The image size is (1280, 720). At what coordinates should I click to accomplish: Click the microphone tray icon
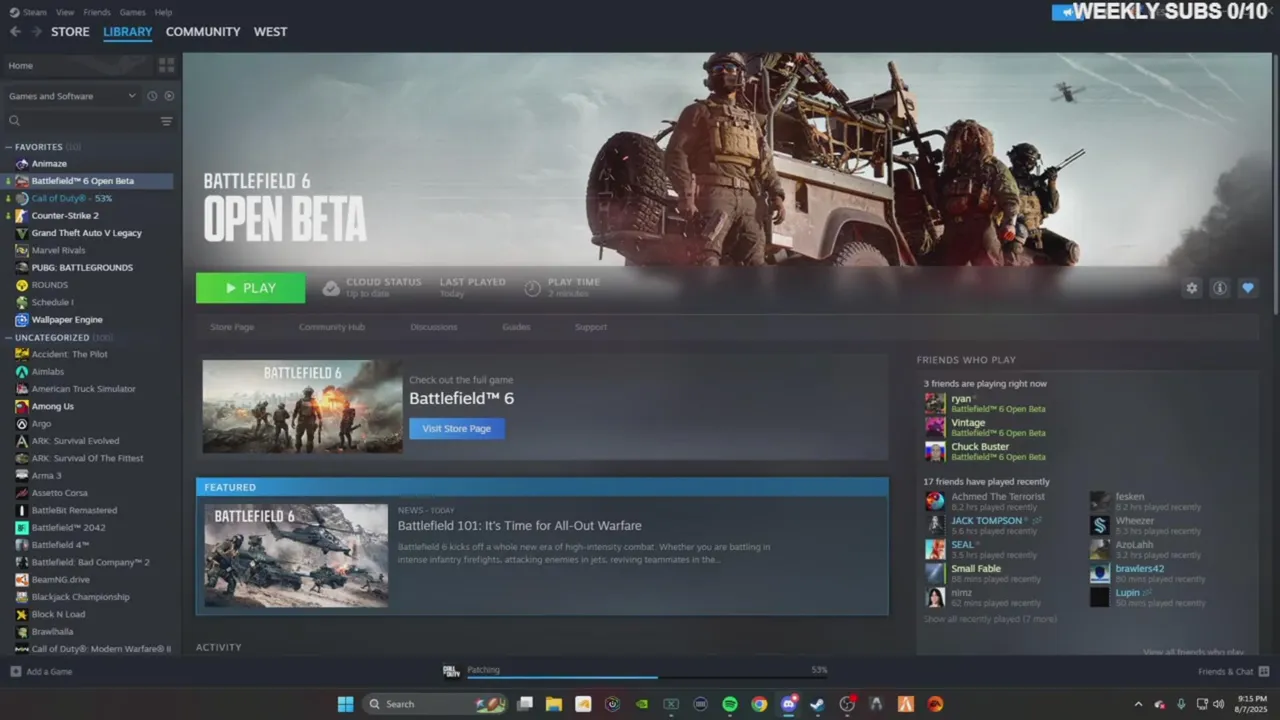[x=1181, y=704]
